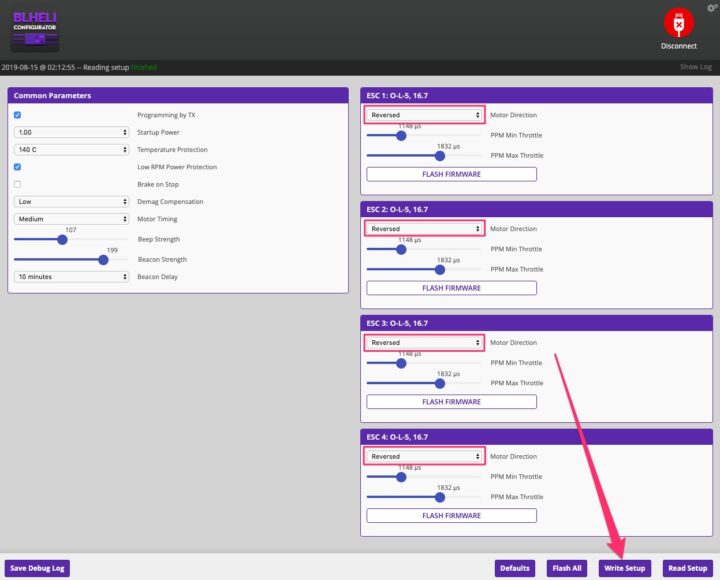Click the Beep Strength slider handle
Image resolution: width=720 pixels, height=580 pixels.
coord(62,239)
